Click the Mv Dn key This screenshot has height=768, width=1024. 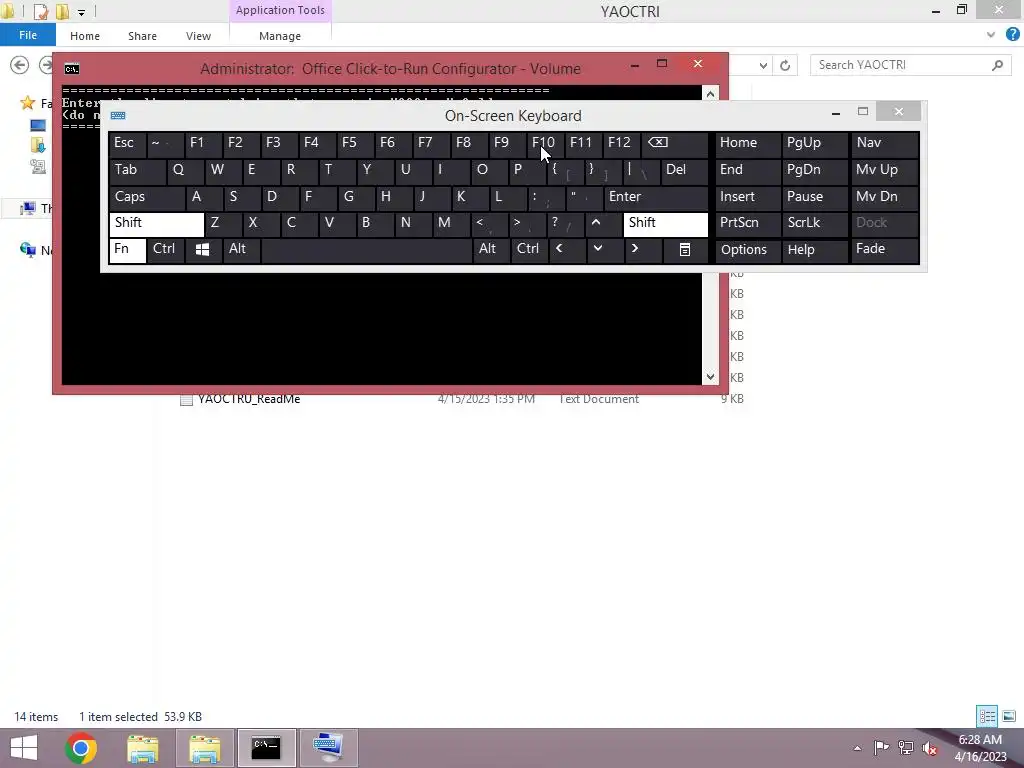885,197
